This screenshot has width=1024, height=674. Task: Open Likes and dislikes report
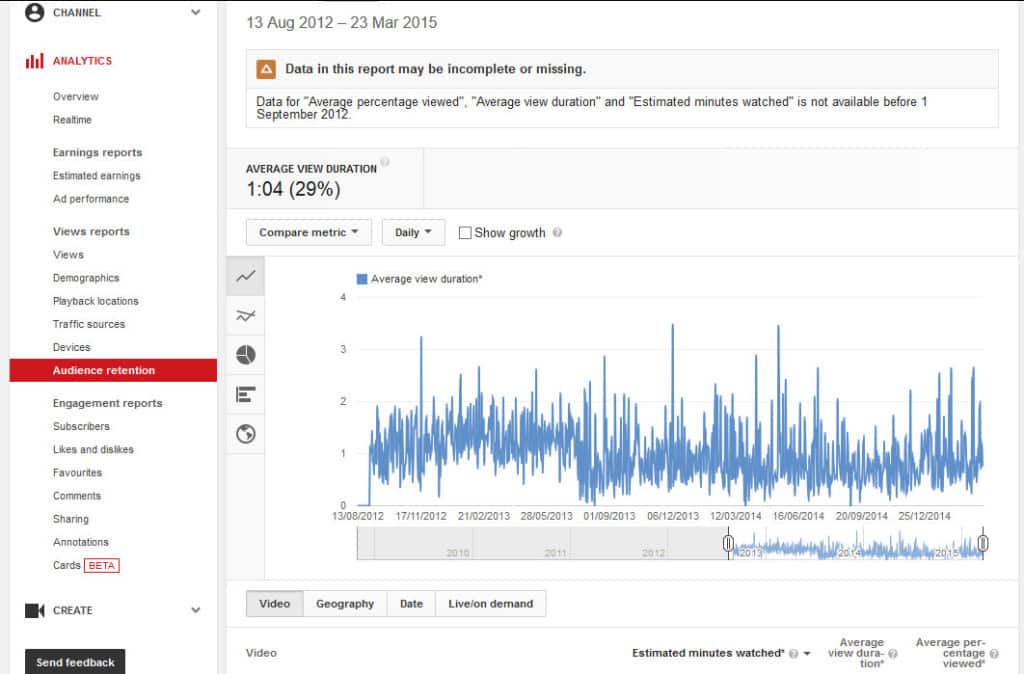click(93, 449)
